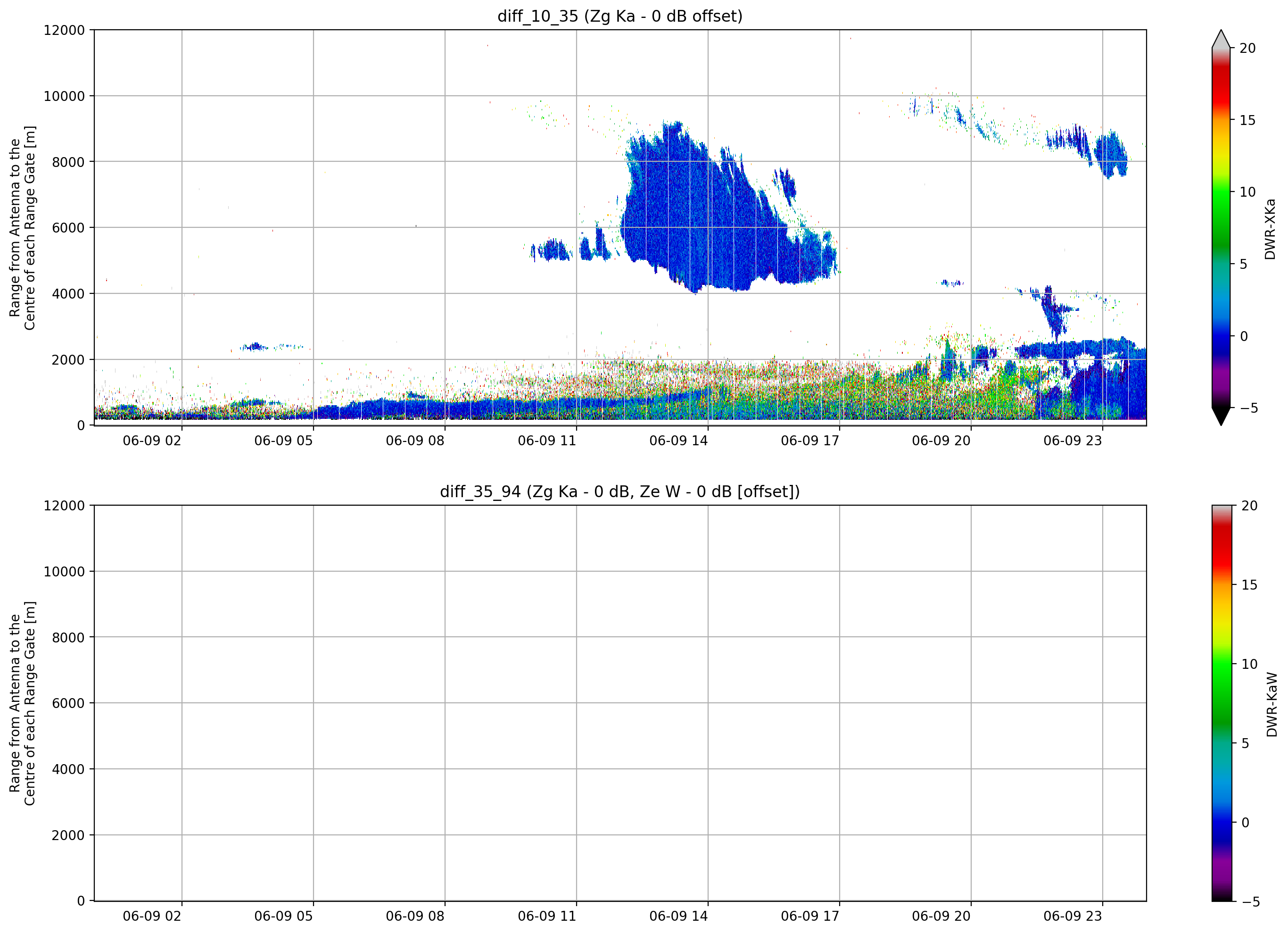
Task: Click the grey upper extend arrow of DWR-XKa colorbar
Action: pos(1221,39)
